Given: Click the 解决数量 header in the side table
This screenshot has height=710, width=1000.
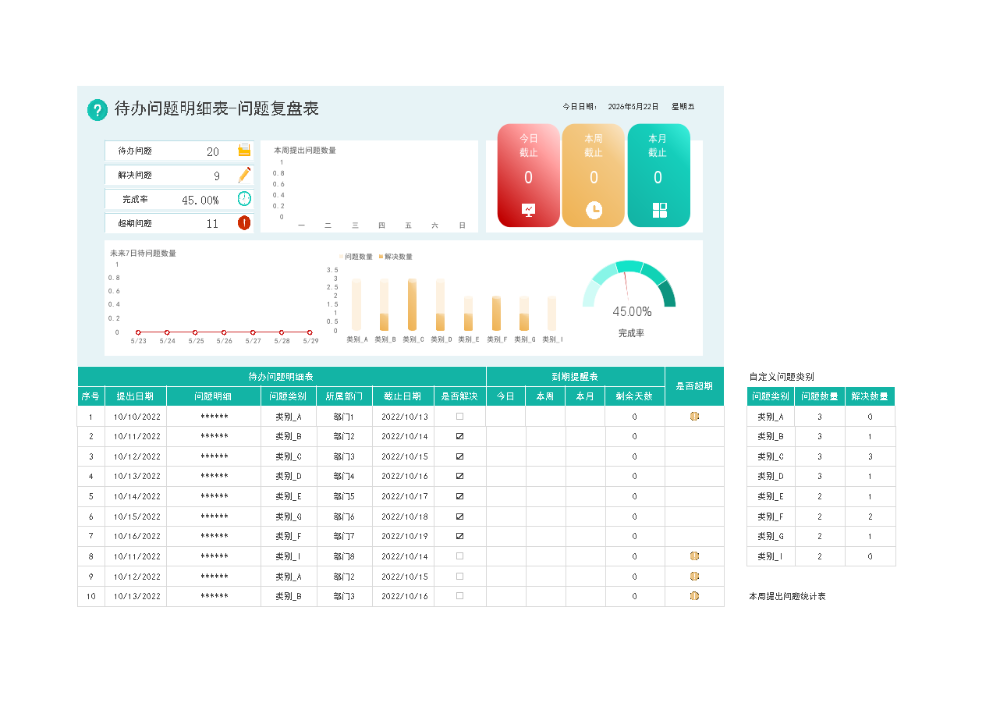Looking at the screenshot, I should (870, 396).
